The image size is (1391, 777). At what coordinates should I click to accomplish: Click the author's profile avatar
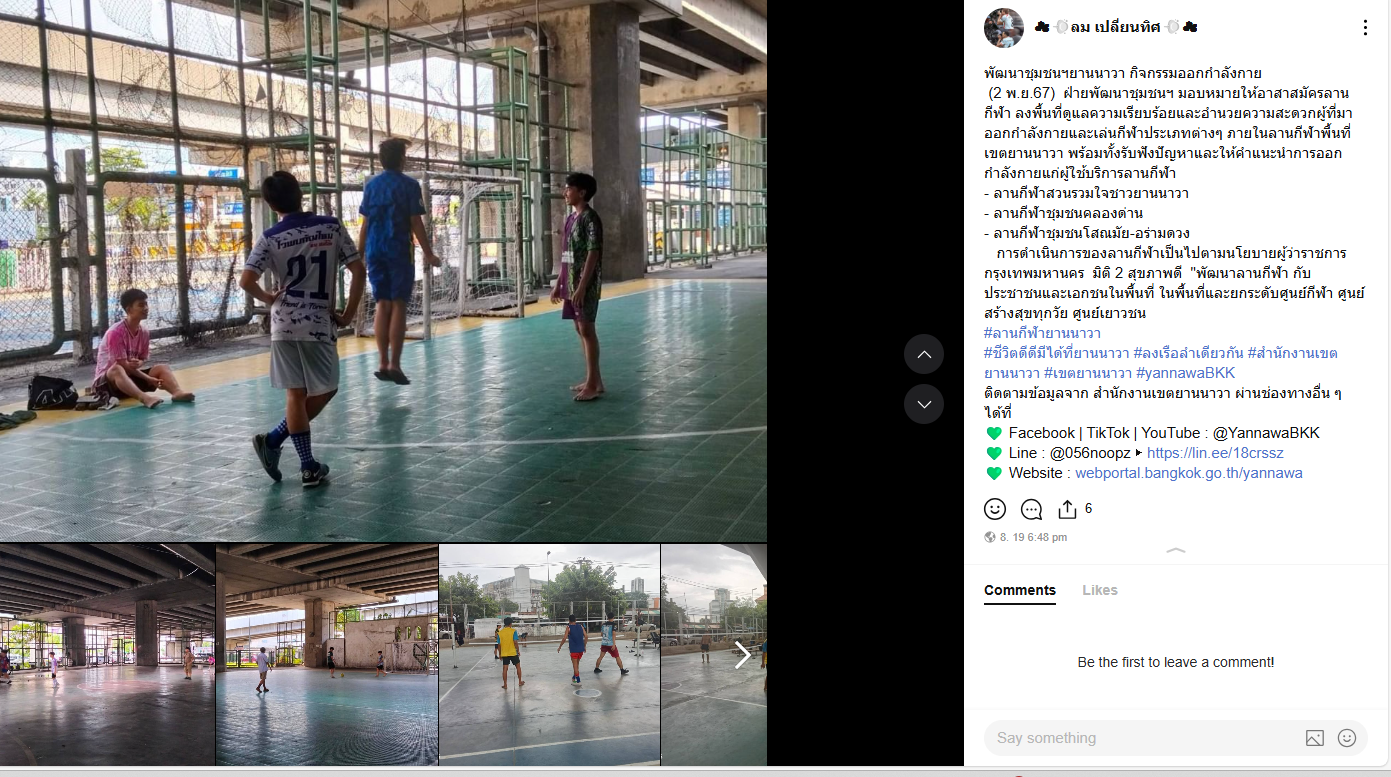1004,28
